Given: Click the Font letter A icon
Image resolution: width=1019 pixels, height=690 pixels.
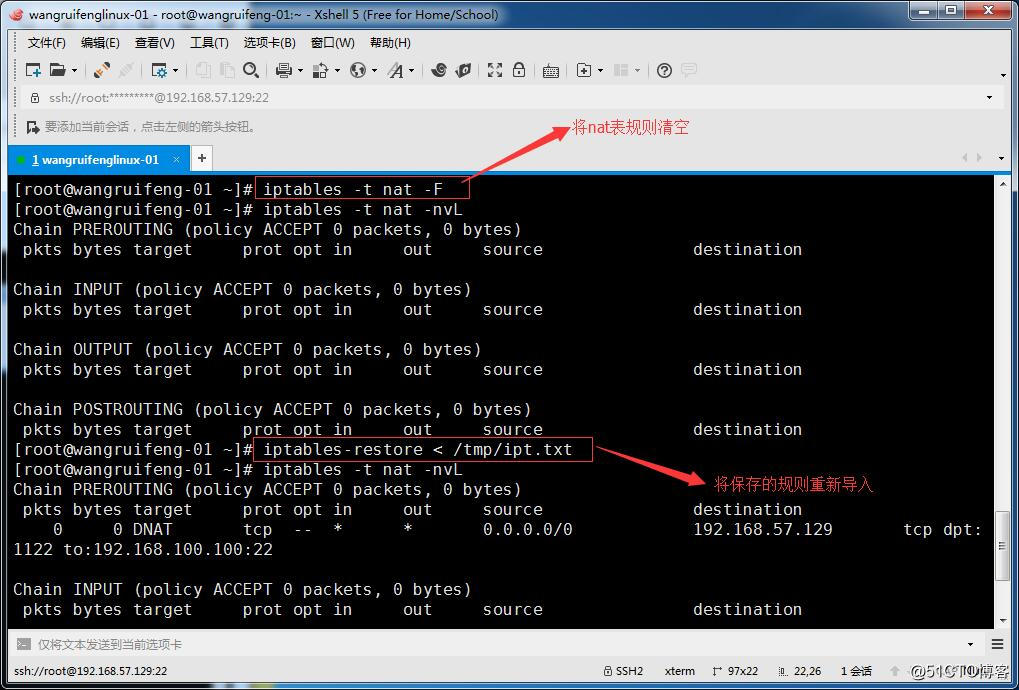Looking at the screenshot, I should (x=396, y=70).
